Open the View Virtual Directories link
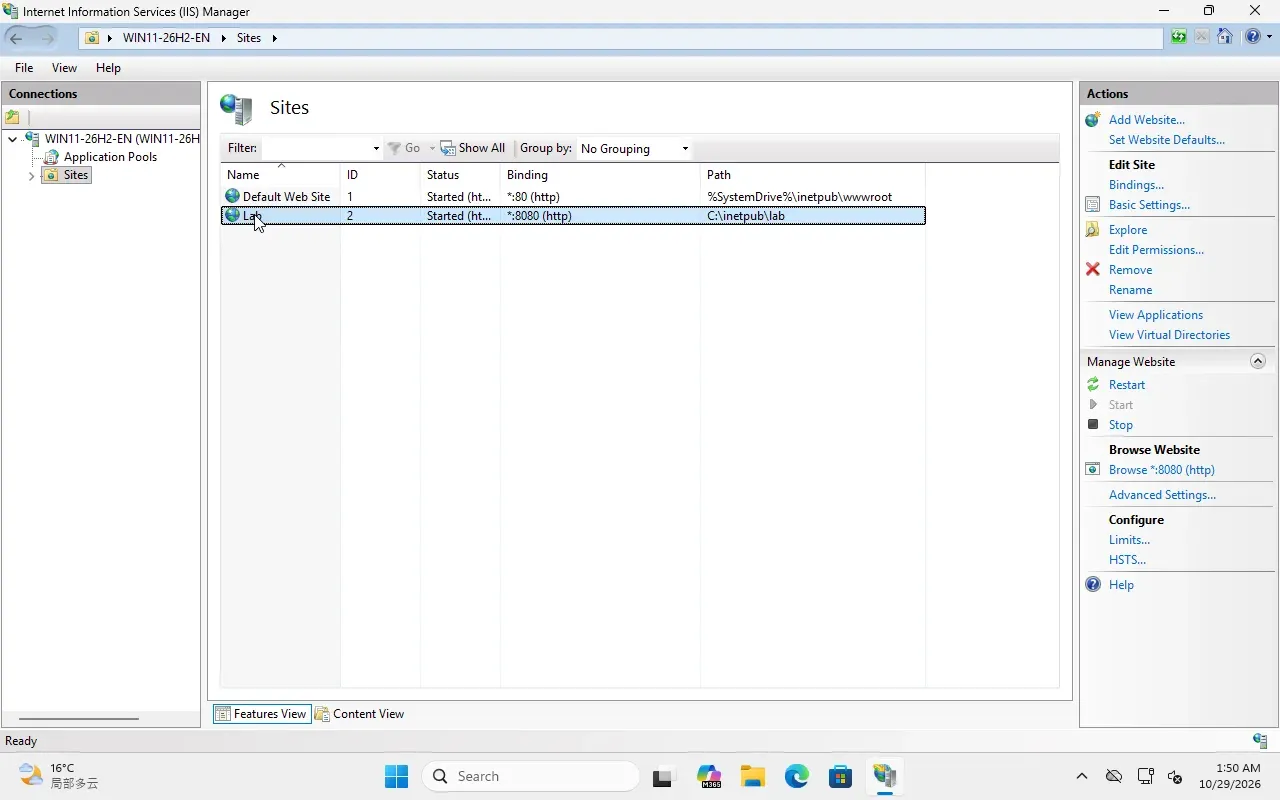 coord(1169,334)
